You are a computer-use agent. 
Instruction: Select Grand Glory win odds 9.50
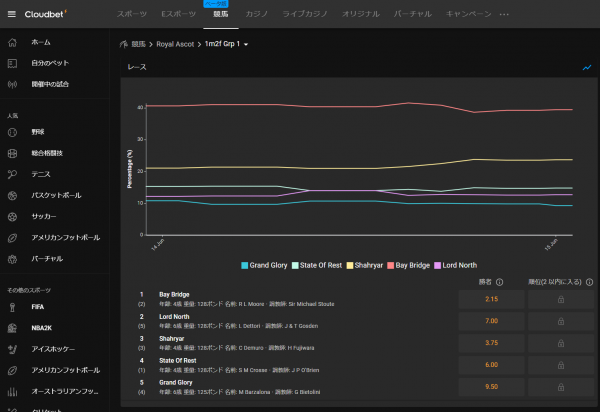pos(491,387)
